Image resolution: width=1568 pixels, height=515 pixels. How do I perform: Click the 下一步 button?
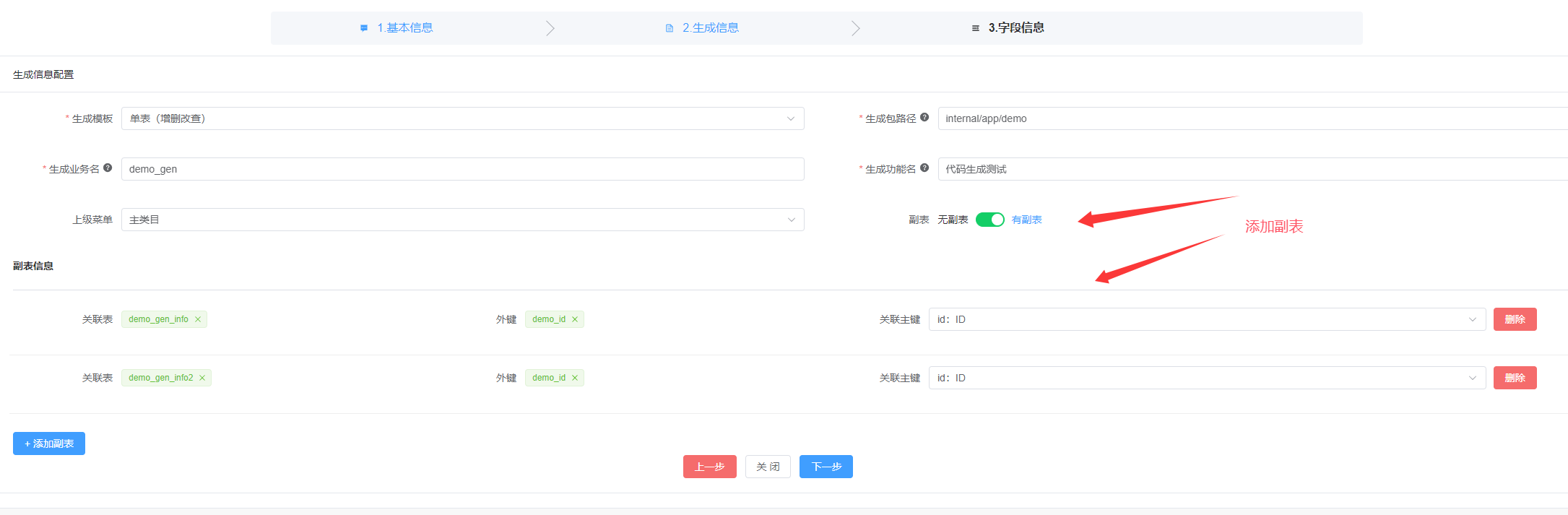coord(826,467)
